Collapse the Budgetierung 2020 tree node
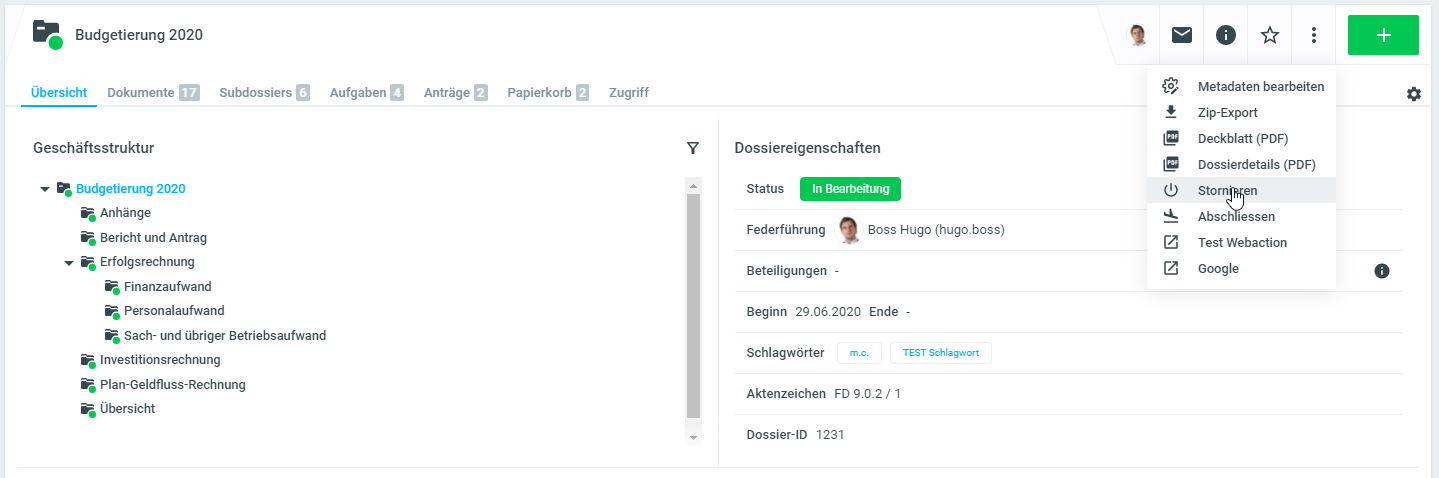The width and height of the screenshot is (1439, 478). 45,189
